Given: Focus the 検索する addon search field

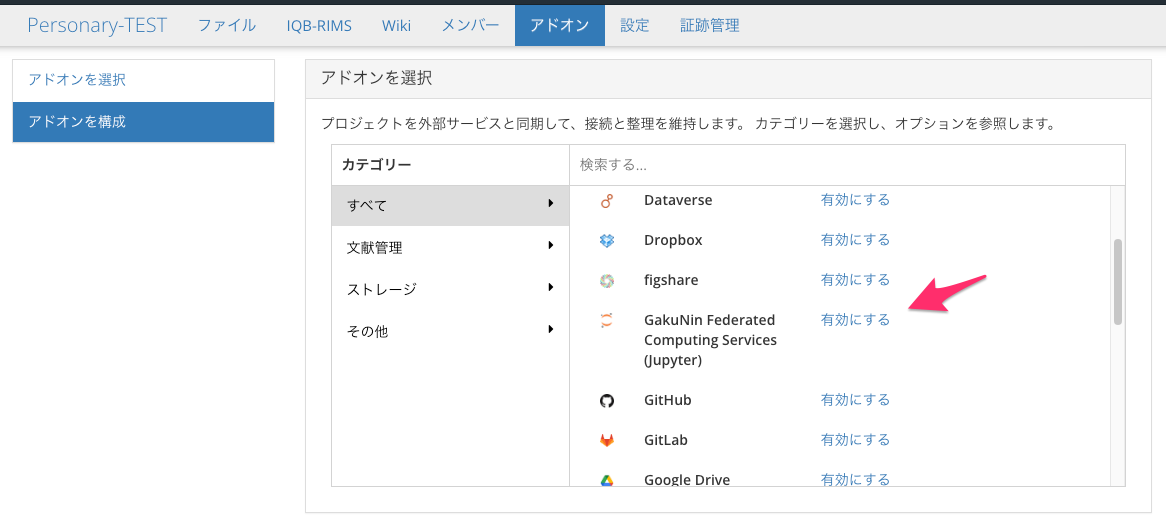Looking at the screenshot, I should pos(846,164).
